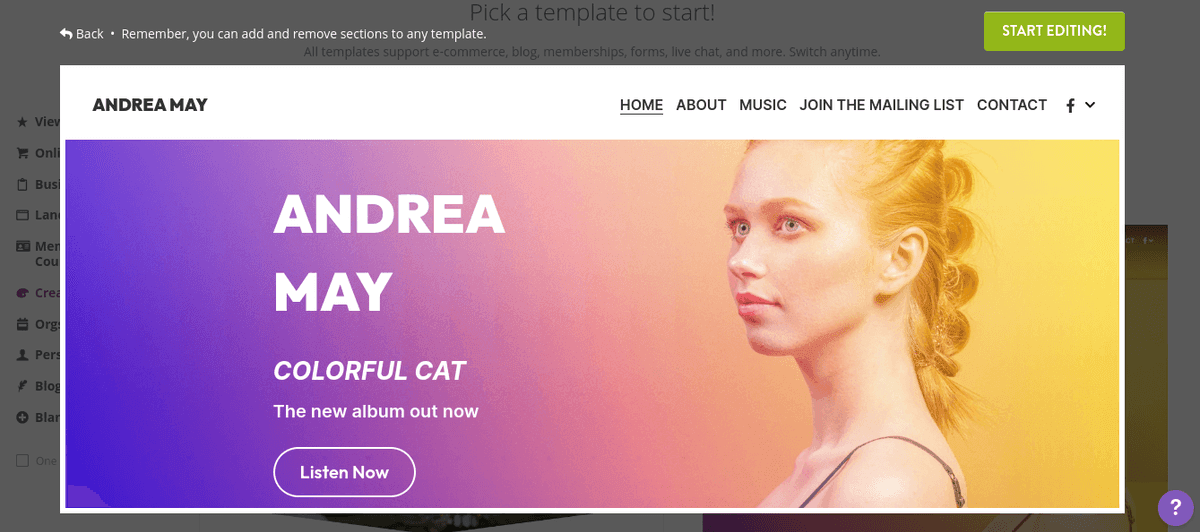This screenshot has width=1200, height=532.
Task: Open the ABOUT menu item
Action: pos(701,105)
